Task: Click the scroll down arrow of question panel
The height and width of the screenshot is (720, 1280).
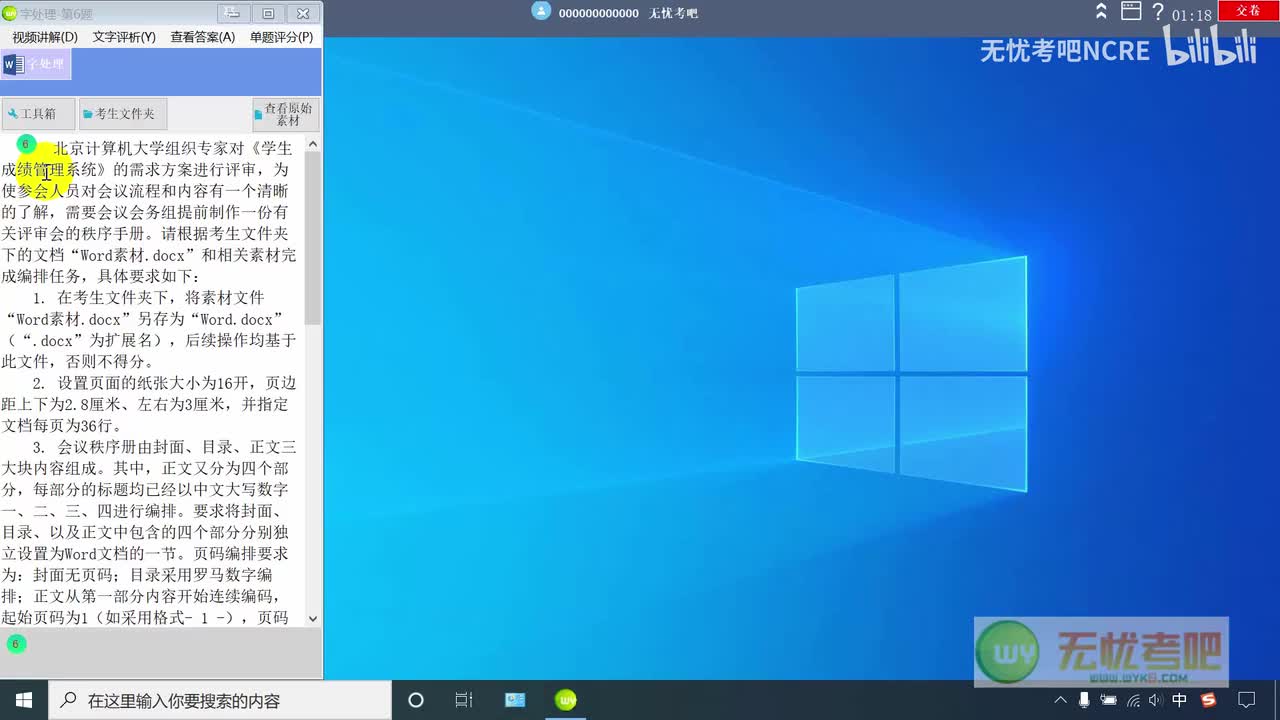Action: [x=312, y=619]
